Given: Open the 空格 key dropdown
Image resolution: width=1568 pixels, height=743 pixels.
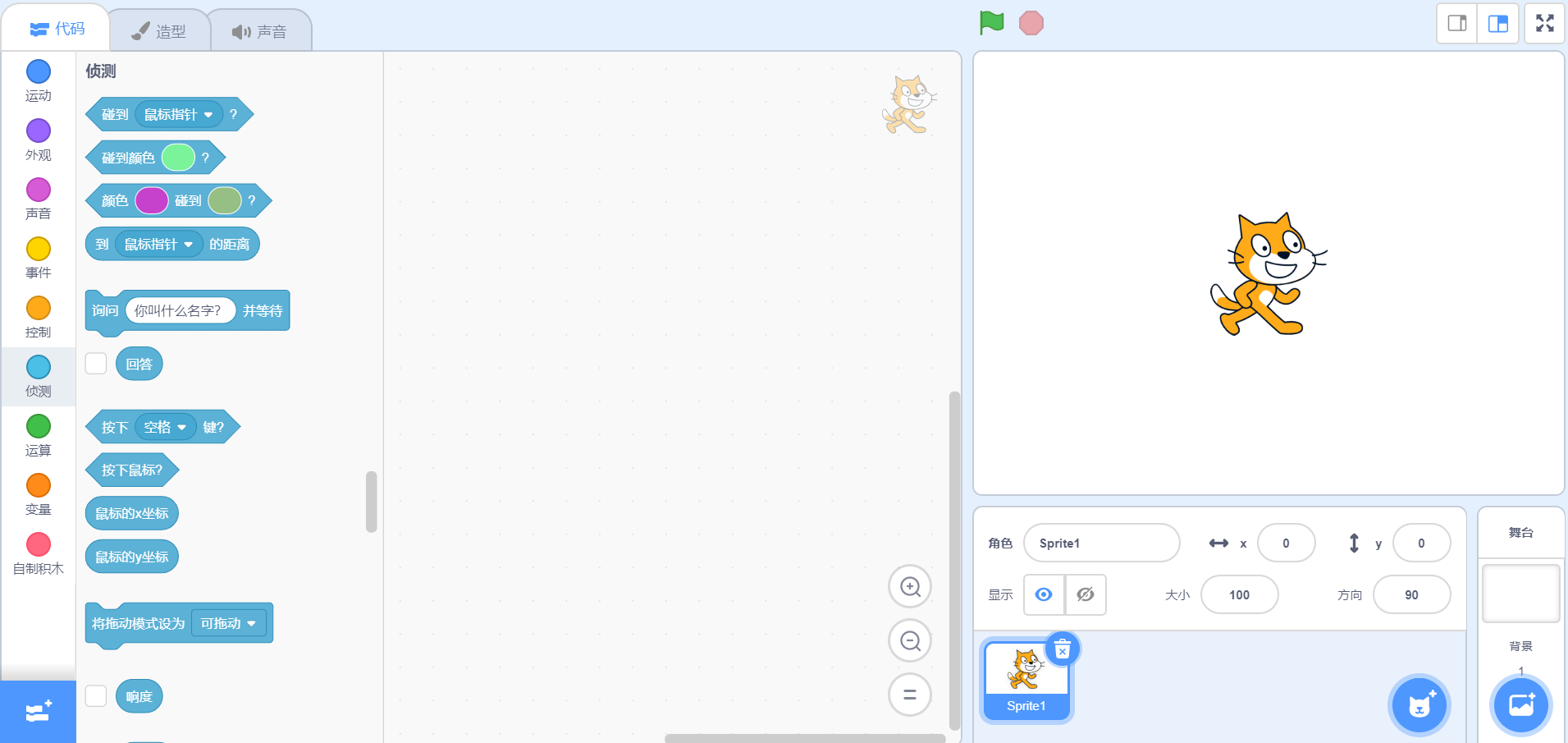Looking at the screenshot, I should coord(166,427).
